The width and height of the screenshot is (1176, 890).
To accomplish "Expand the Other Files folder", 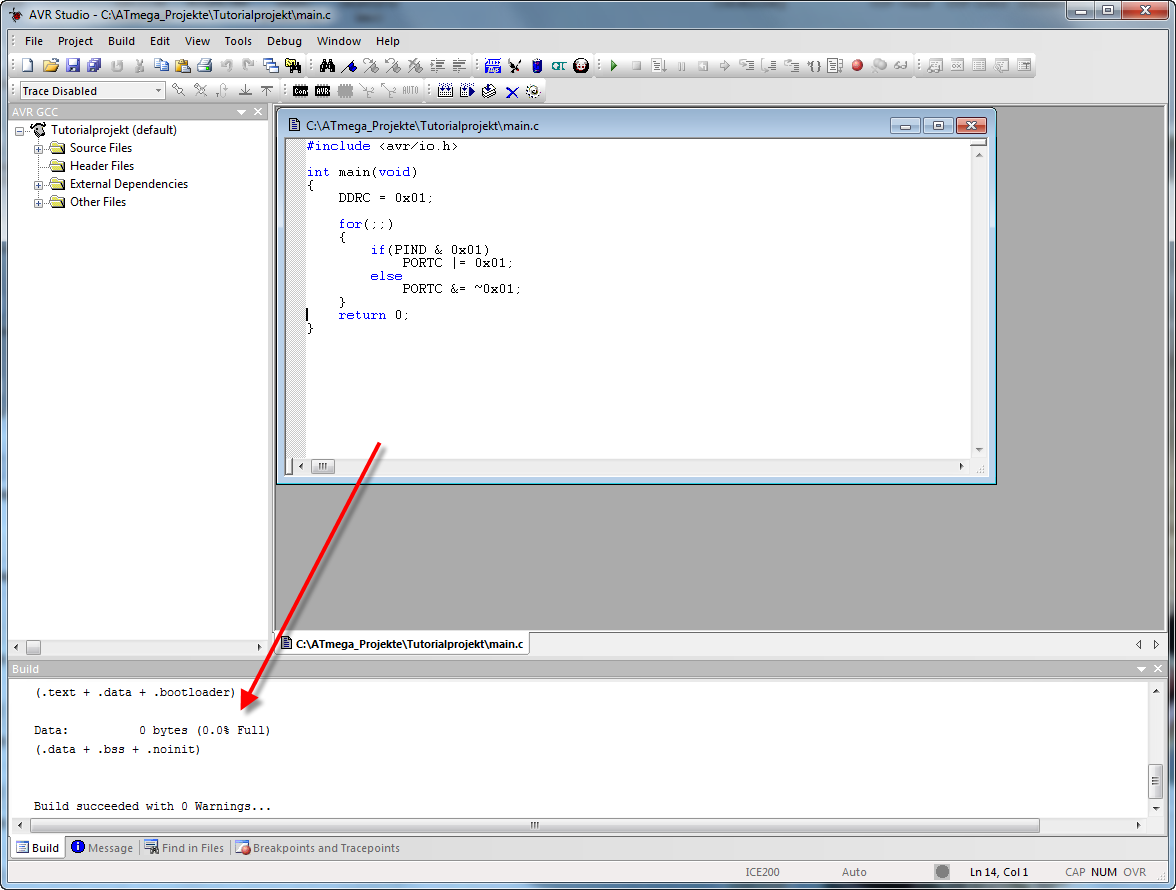I will pyautogui.click(x=38, y=202).
